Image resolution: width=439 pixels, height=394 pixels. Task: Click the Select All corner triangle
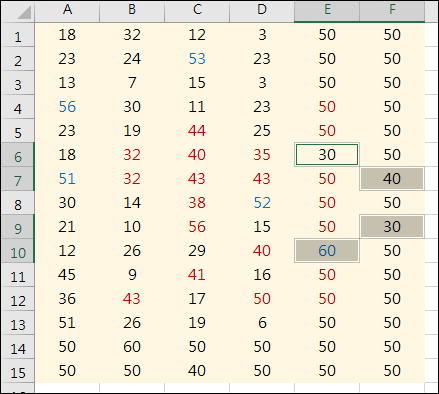[24, 13]
